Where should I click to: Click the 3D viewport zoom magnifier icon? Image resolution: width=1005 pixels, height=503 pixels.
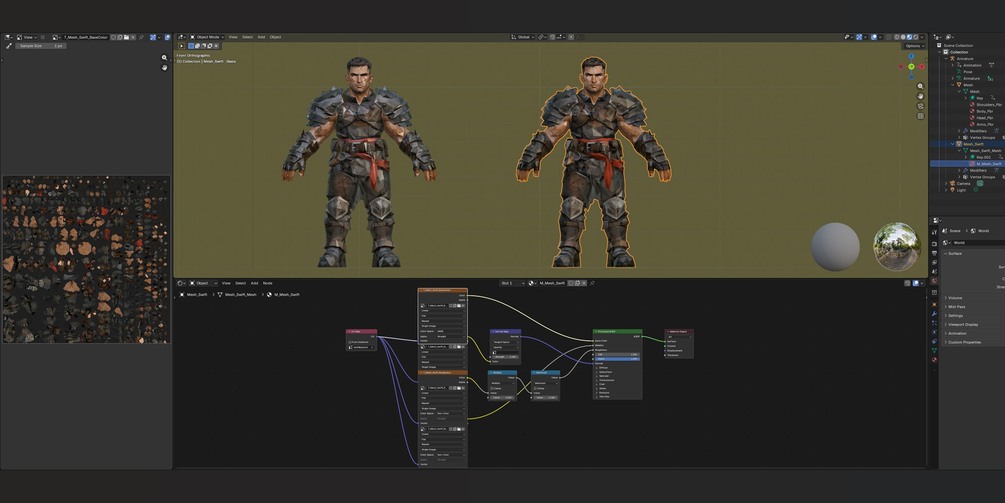[920, 86]
